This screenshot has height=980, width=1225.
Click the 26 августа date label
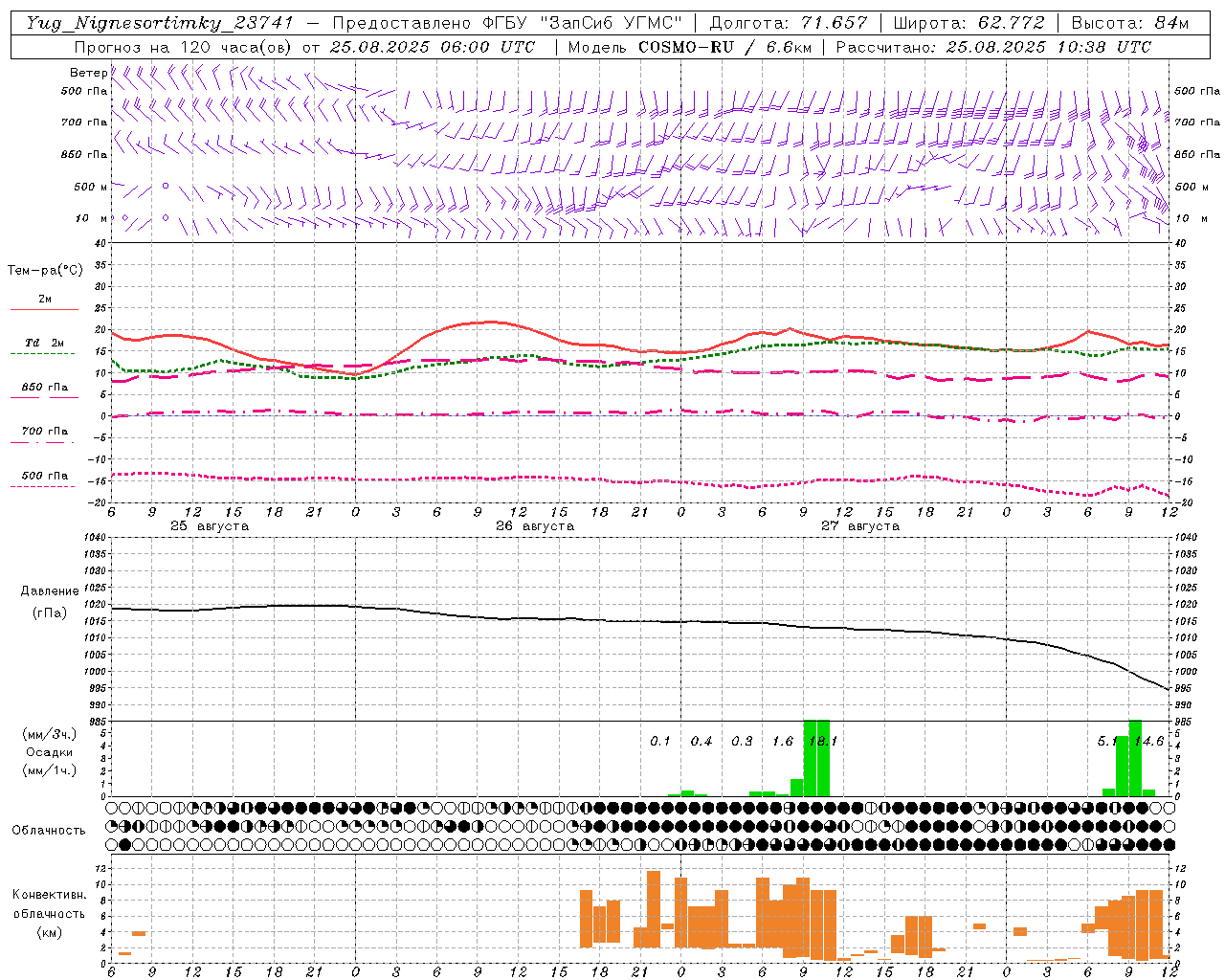pos(535,526)
